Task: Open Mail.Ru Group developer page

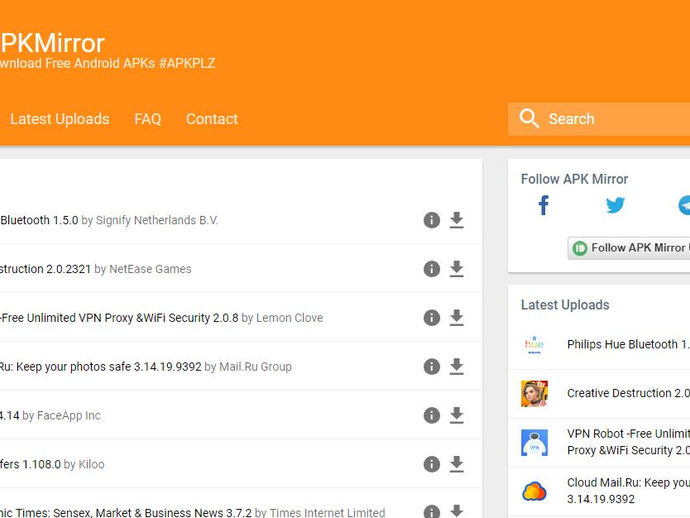Action: (255, 367)
